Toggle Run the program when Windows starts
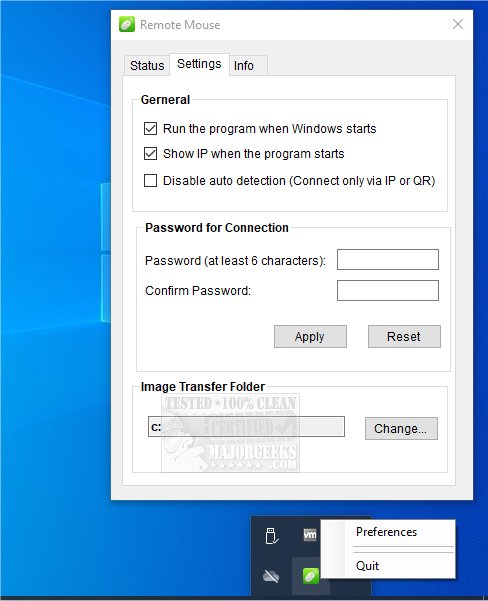The height and width of the screenshot is (601, 488). pos(150,128)
